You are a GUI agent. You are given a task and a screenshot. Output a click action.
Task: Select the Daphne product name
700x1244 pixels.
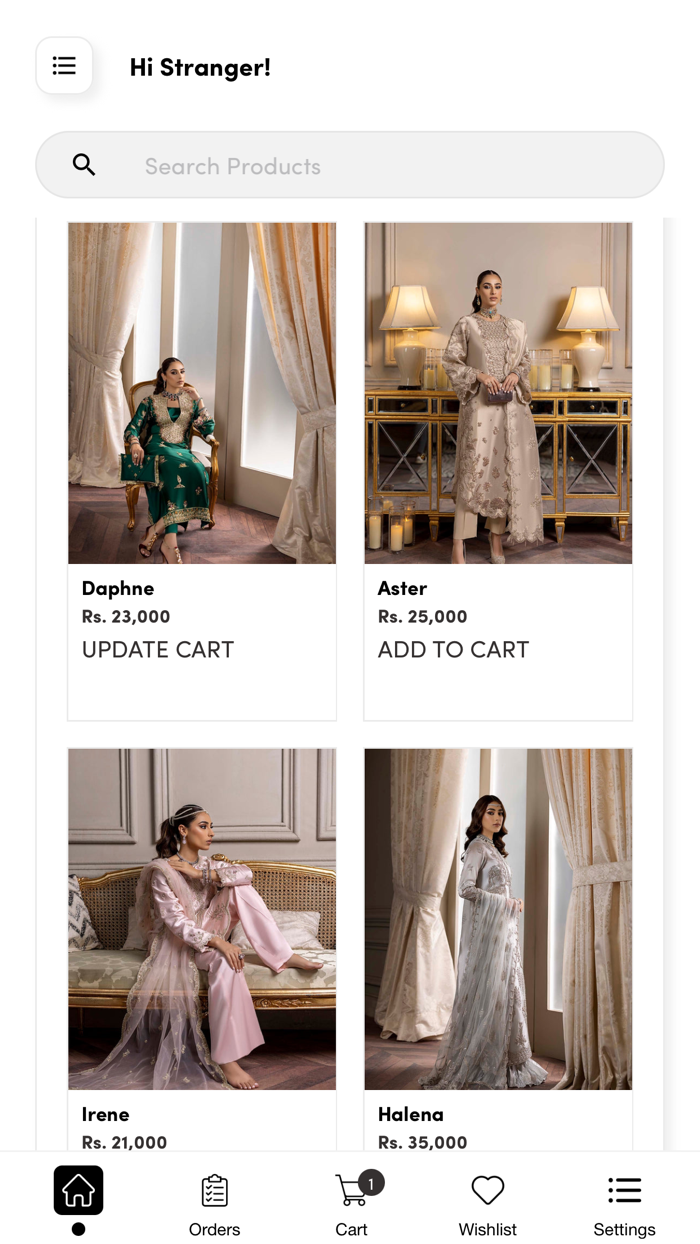coord(118,588)
